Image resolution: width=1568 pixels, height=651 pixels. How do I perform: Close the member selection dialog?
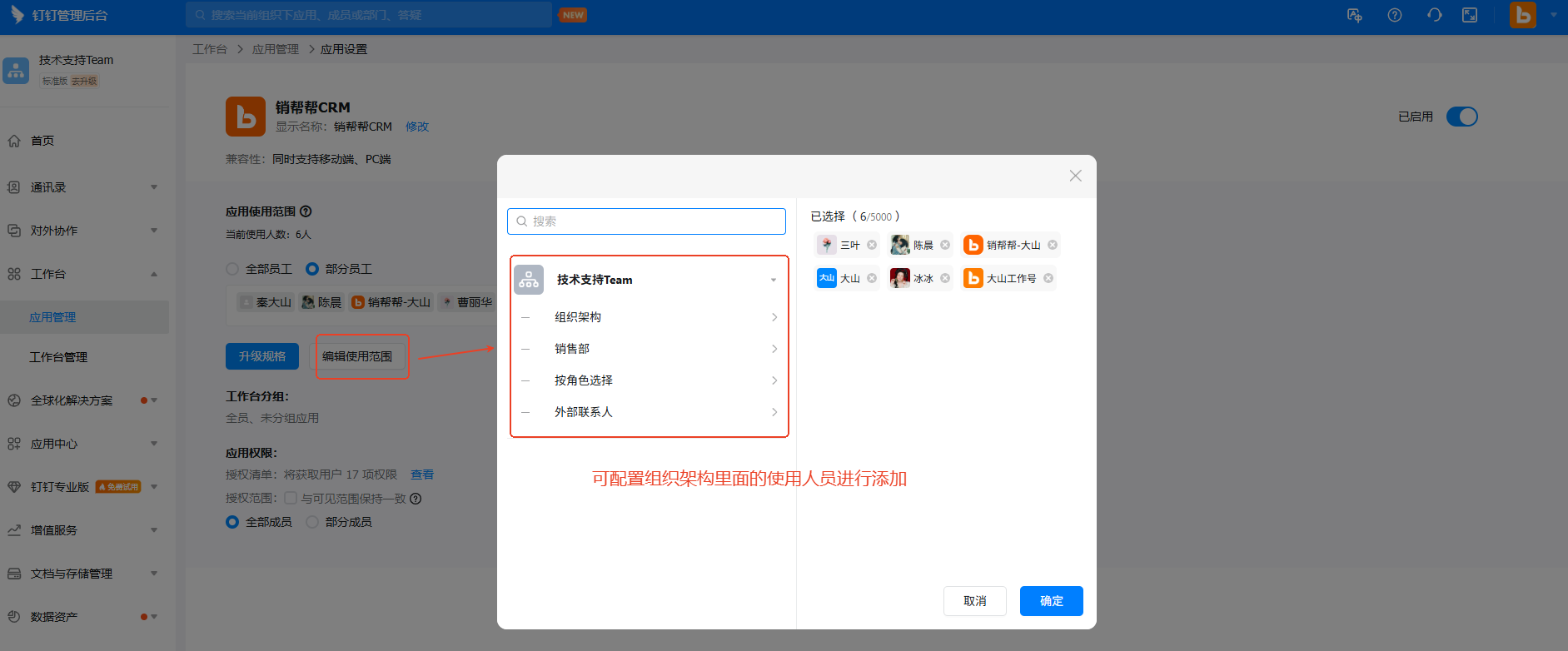[x=1076, y=176]
